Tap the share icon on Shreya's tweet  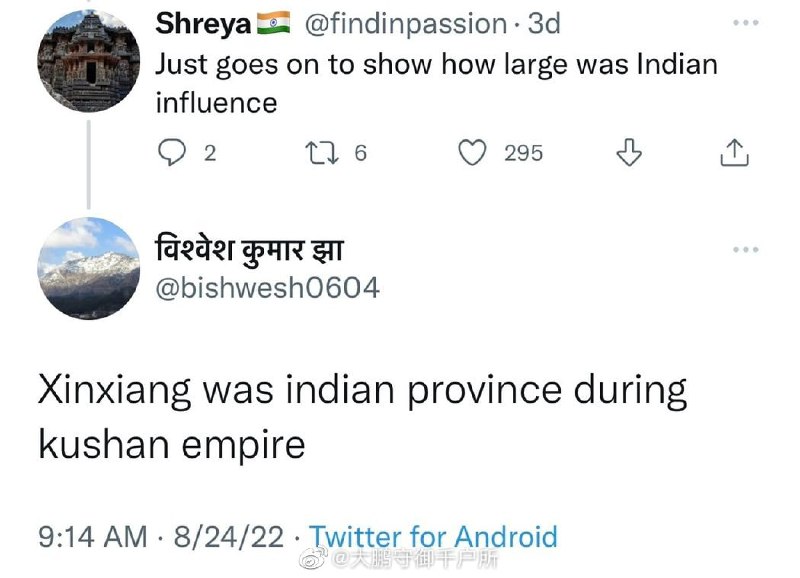(x=734, y=152)
